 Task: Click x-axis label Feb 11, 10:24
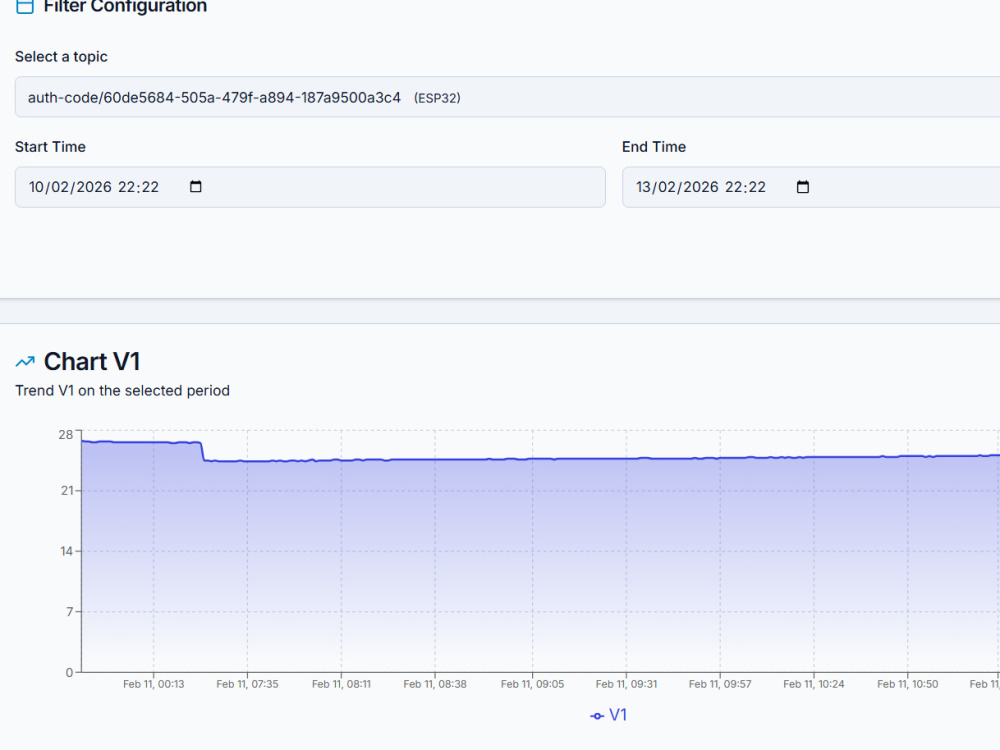(814, 684)
